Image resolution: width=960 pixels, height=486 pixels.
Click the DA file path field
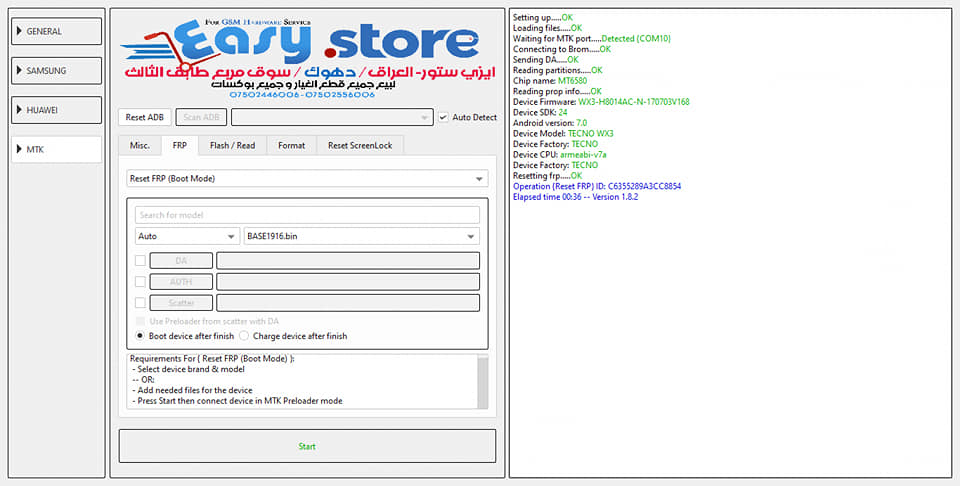(x=348, y=261)
